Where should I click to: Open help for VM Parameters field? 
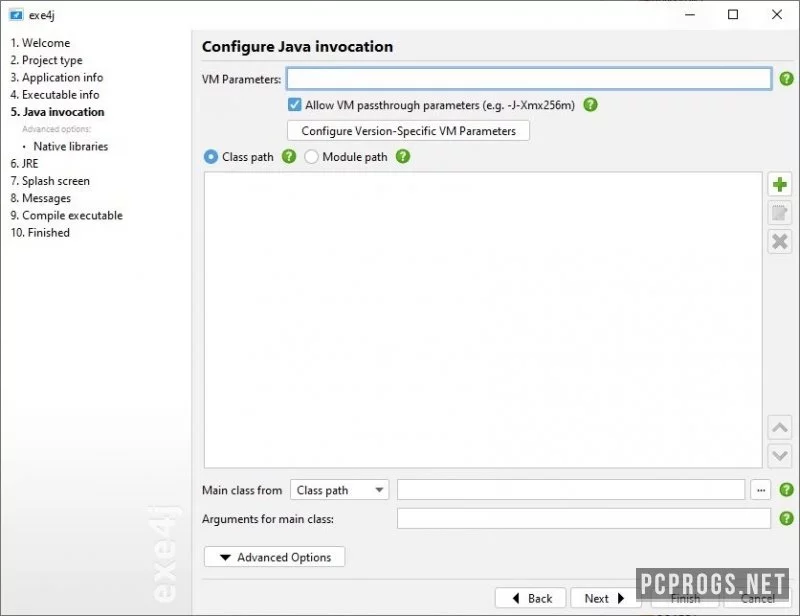coord(786,79)
